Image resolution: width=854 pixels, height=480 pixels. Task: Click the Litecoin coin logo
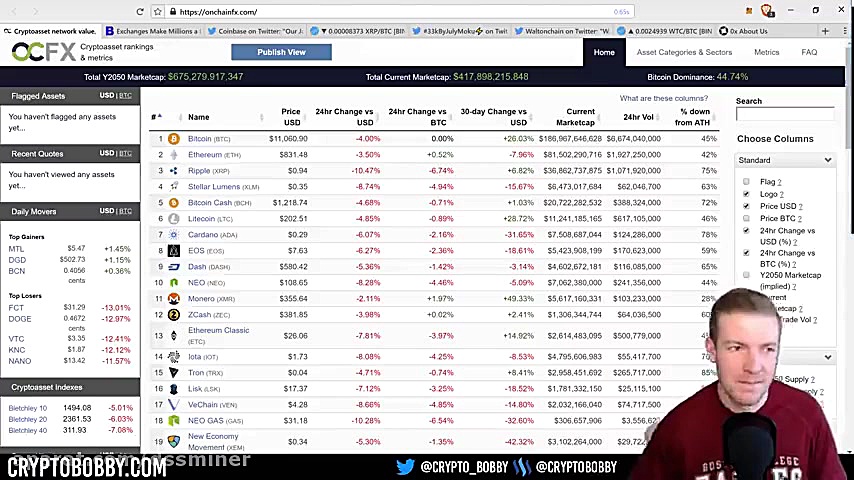[174, 218]
